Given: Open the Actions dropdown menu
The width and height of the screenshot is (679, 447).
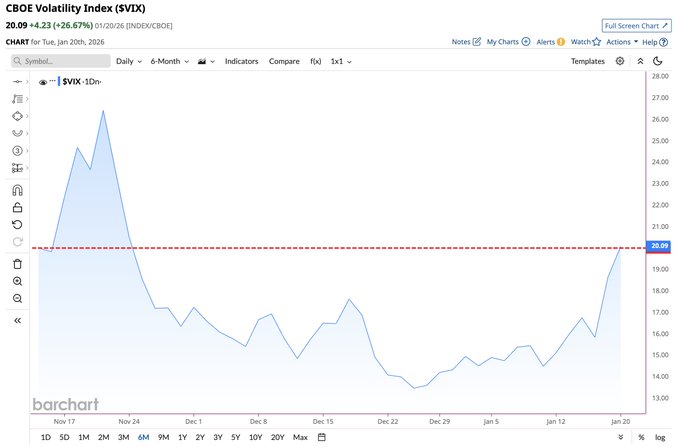Looking at the screenshot, I should pos(622,42).
